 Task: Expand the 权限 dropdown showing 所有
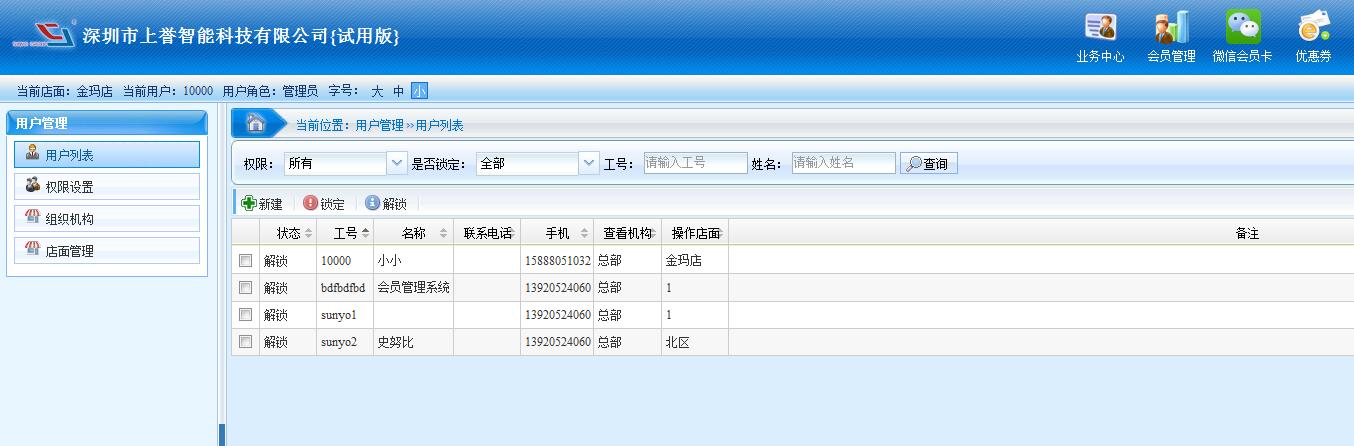point(397,163)
